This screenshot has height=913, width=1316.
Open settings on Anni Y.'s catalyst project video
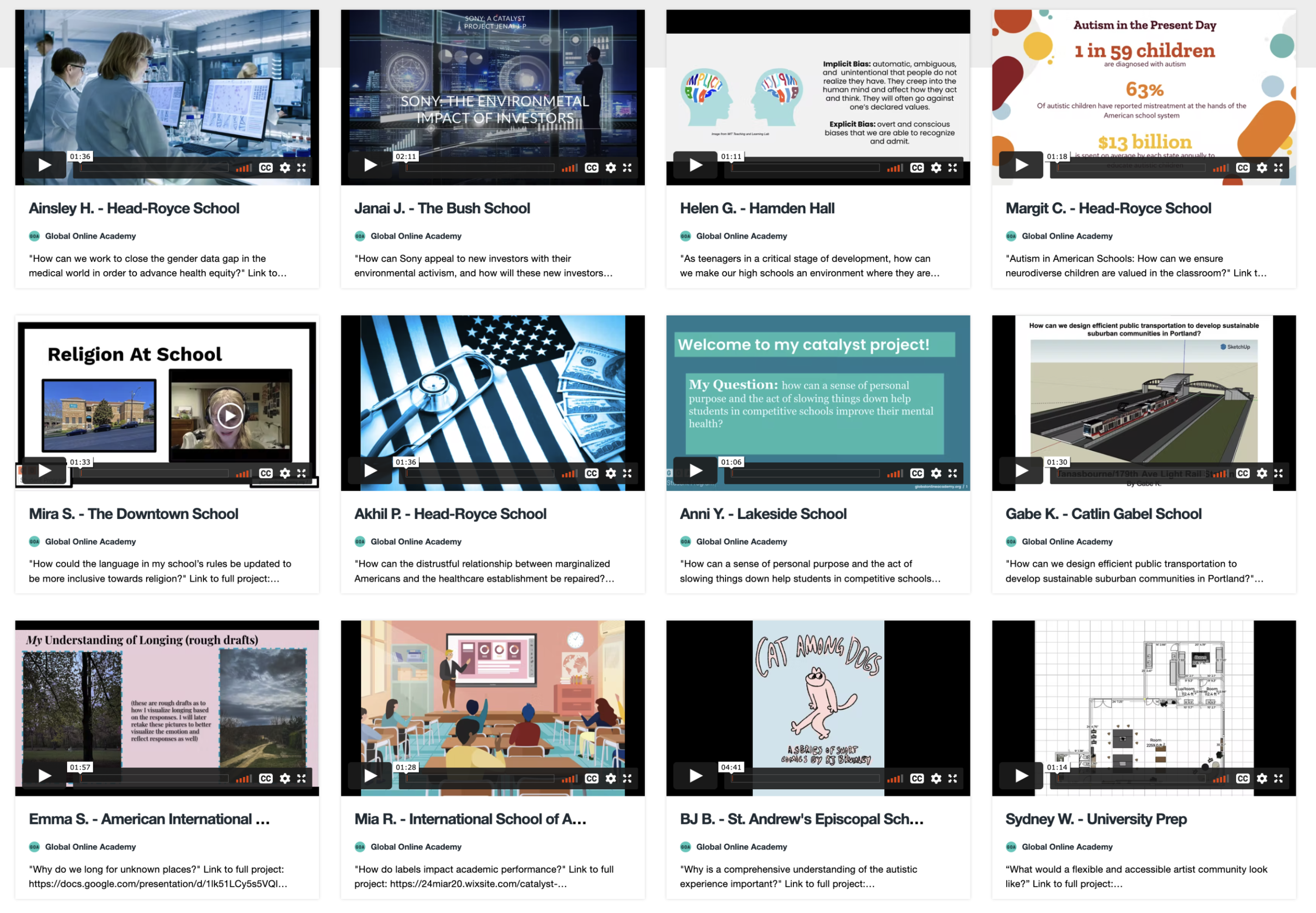tap(936, 473)
